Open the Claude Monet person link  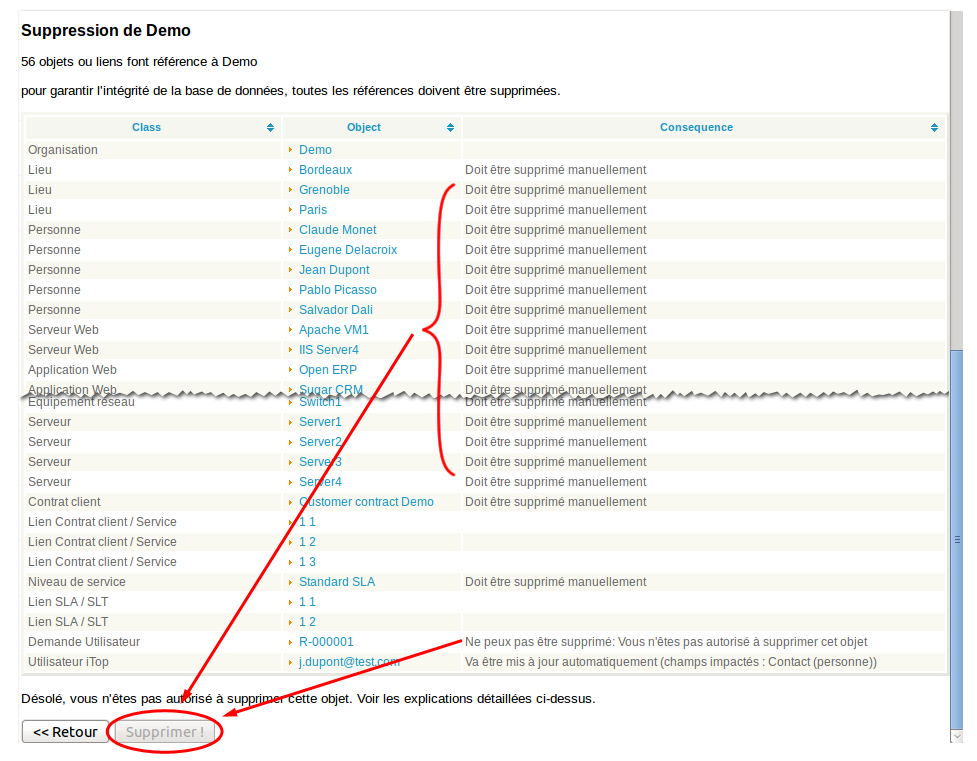point(337,230)
